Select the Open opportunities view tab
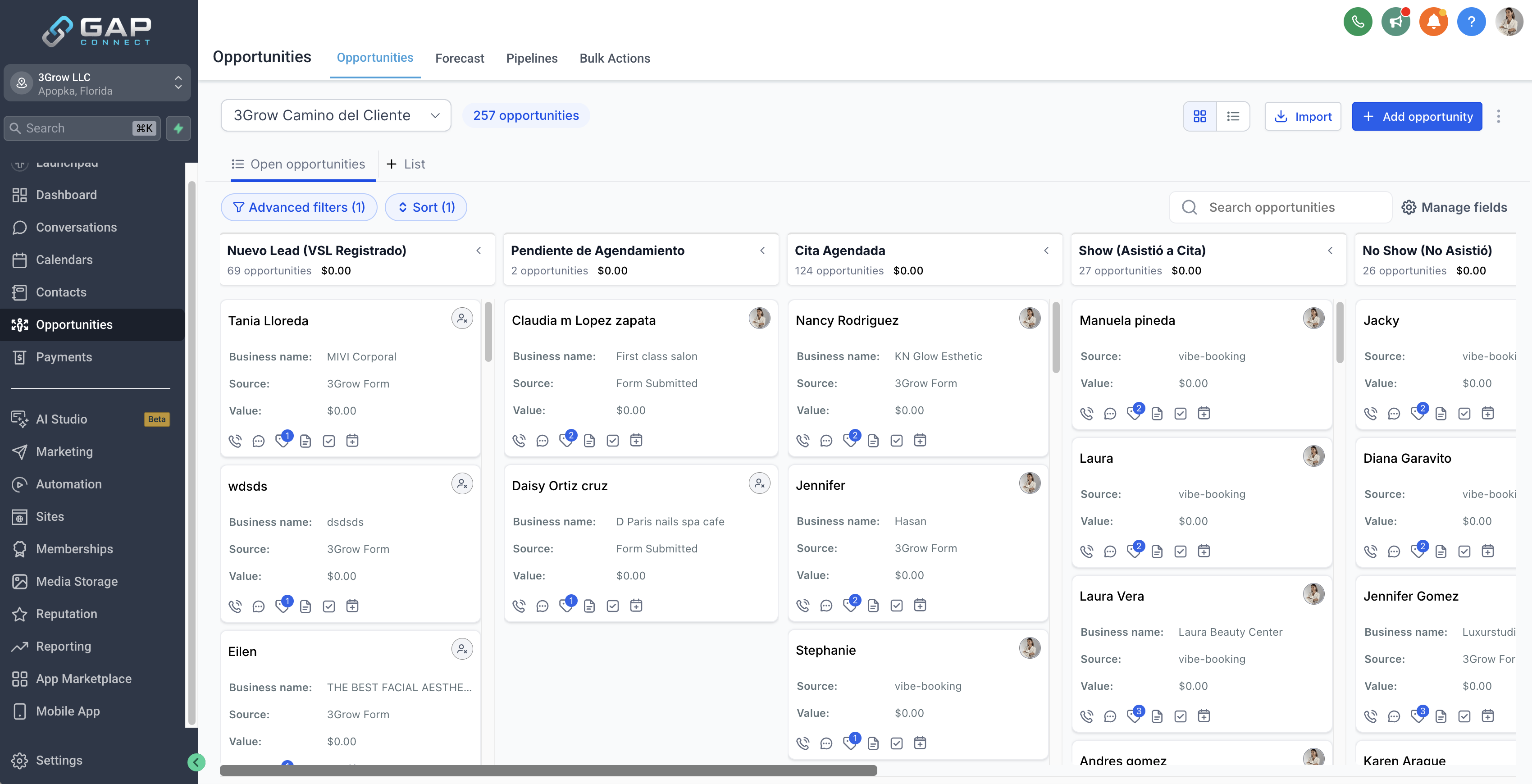The image size is (1532, 784). coord(299,164)
